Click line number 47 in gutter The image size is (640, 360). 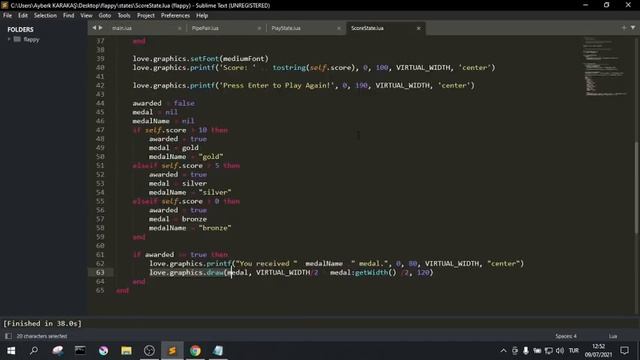click(x=100, y=130)
